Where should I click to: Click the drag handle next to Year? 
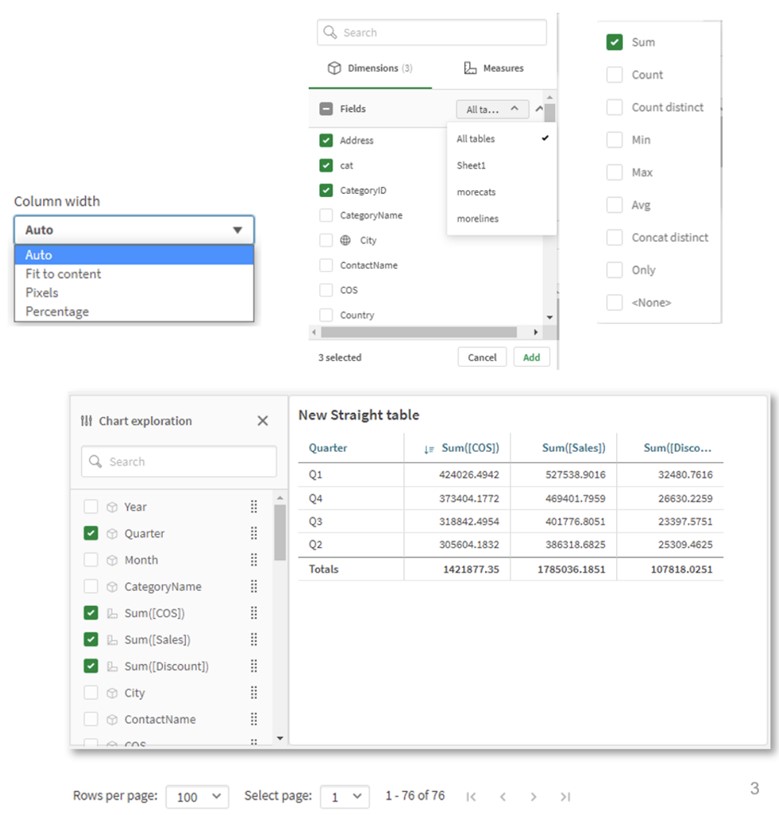(254, 507)
